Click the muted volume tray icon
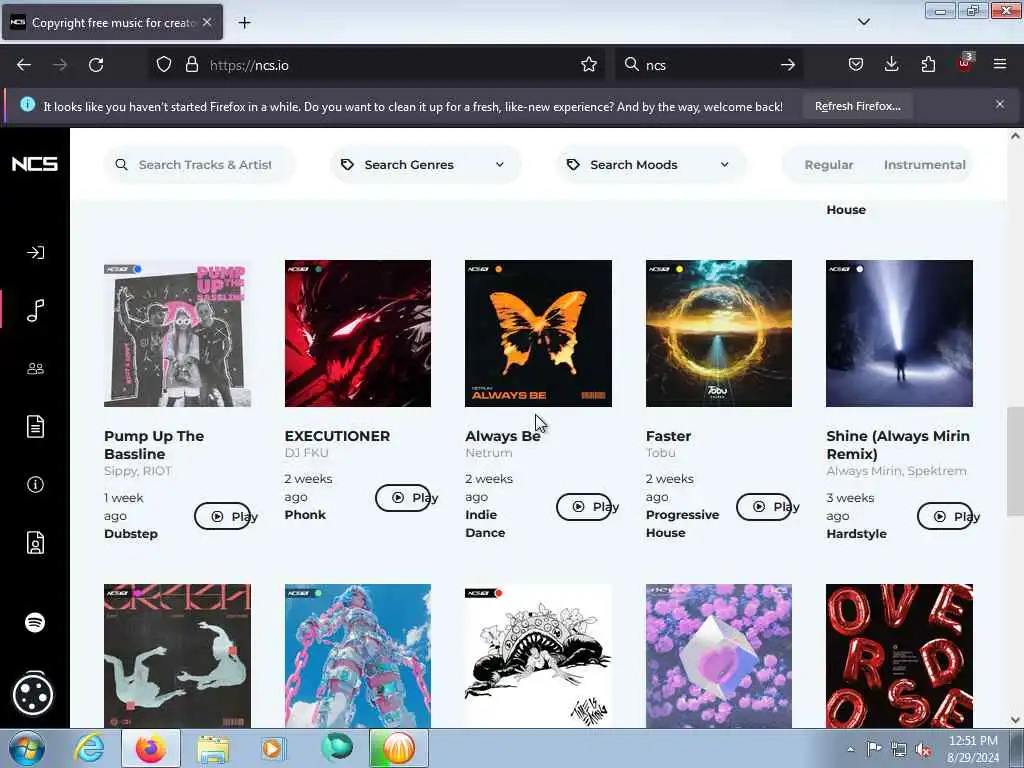The width and height of the screenshot is (1024, 768). [923, 749]
